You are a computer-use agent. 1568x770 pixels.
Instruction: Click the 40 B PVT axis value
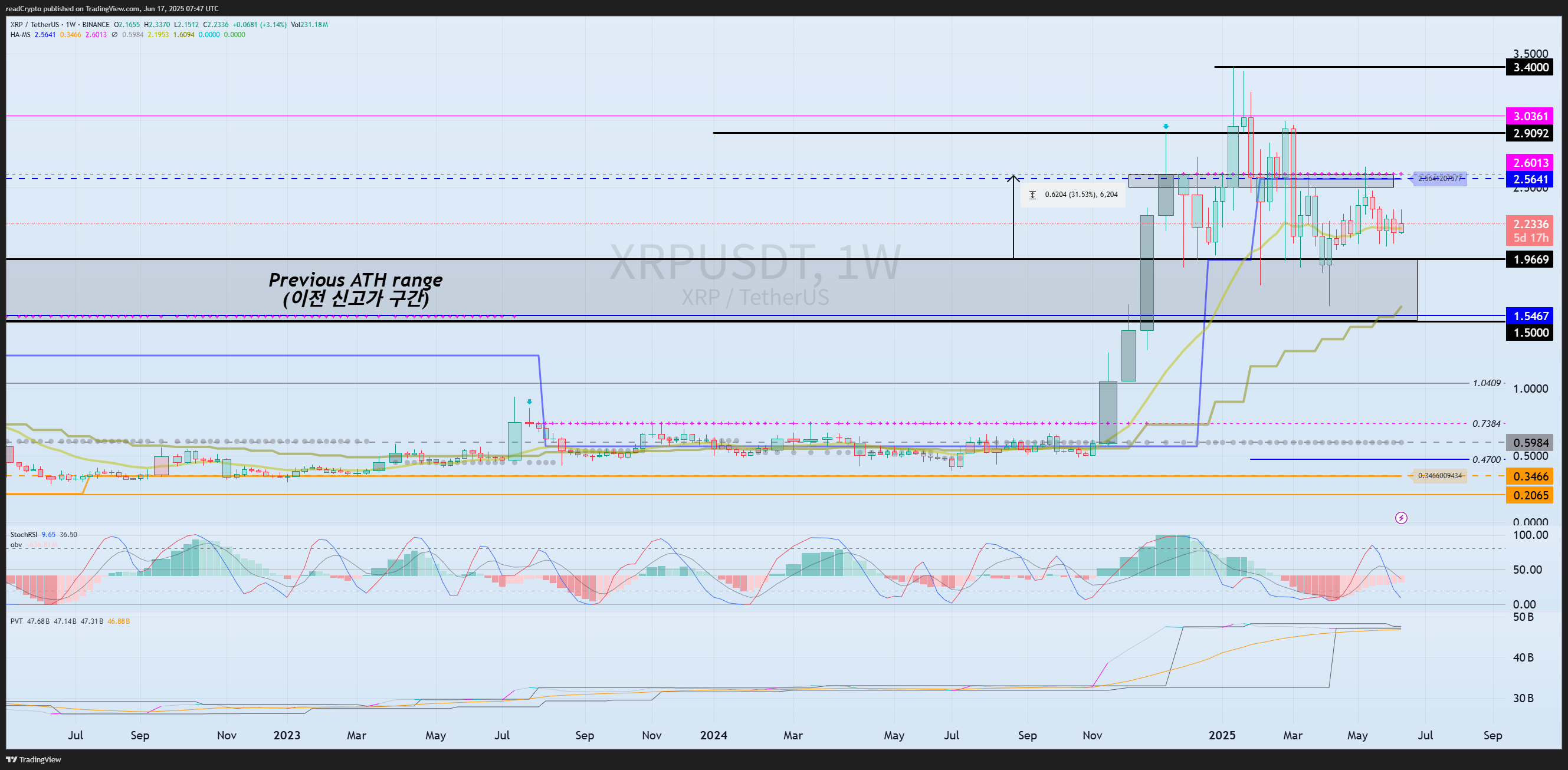pyautogui.click(x=1523, y=657)
